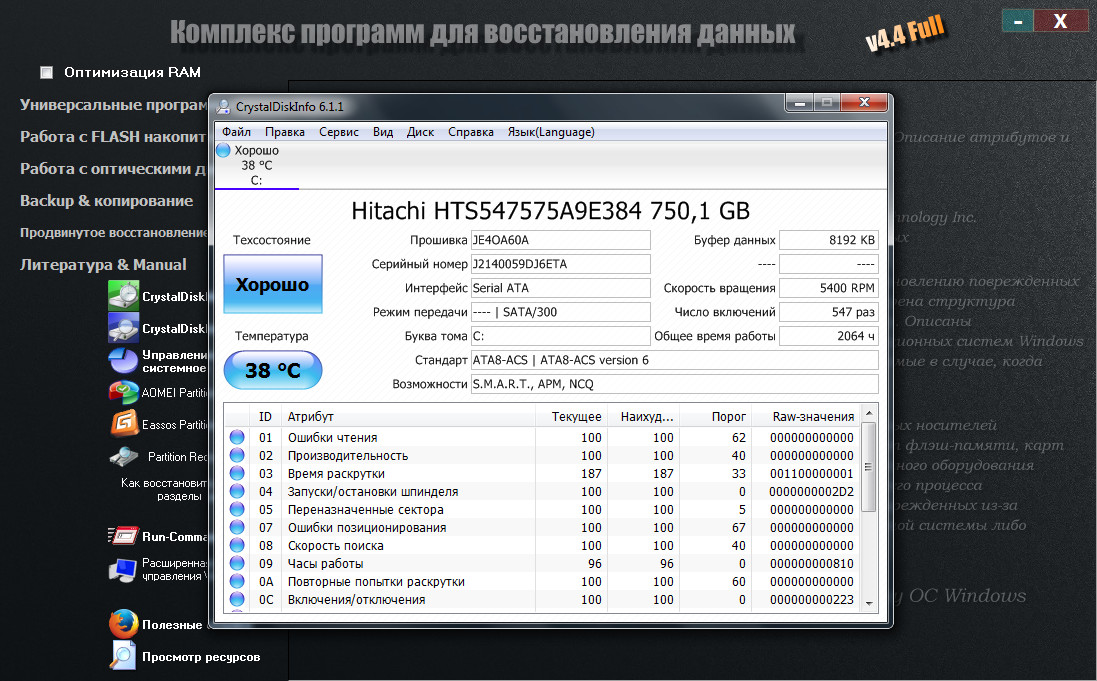
Task: Open Вид menu in CrystalDiskInfo
Action: [x=383, y=132]
